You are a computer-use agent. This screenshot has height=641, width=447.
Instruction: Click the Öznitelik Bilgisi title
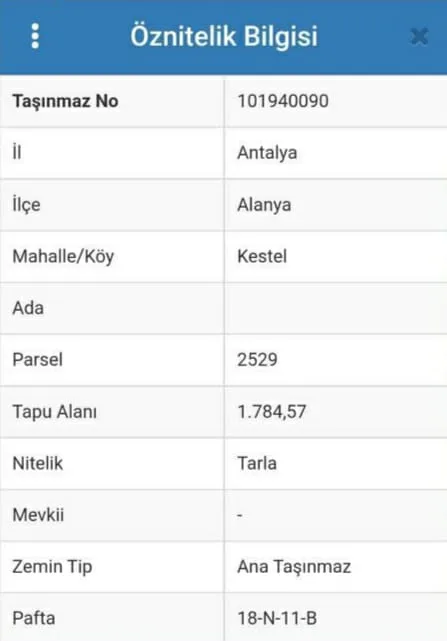(x=224, y=36)
